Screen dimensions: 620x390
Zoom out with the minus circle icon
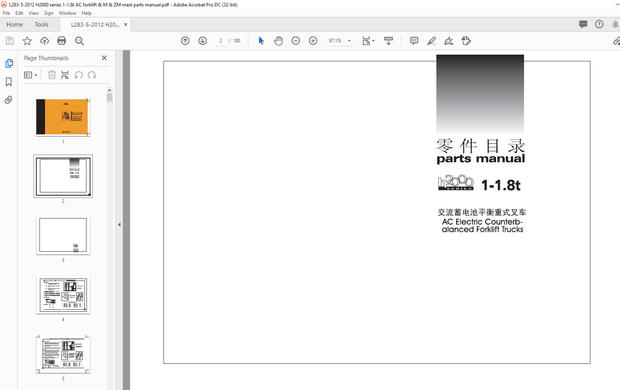295,41
